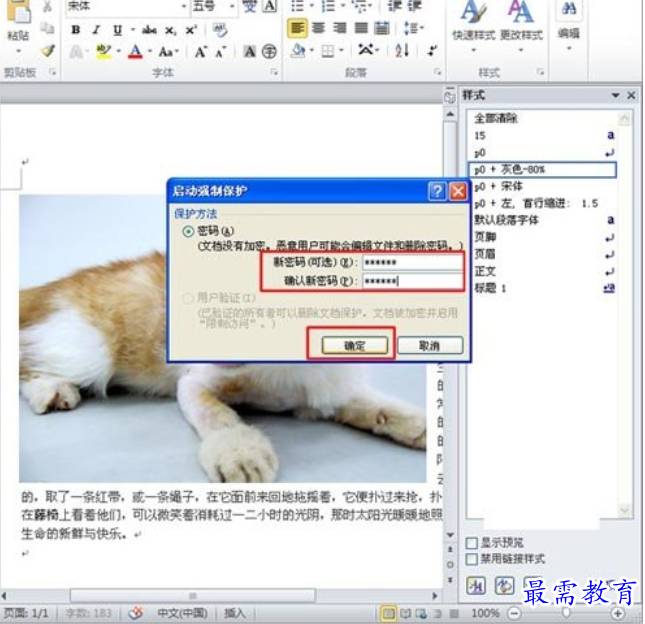Open Style Inspector icon in Styles pane
The image size is (645, 624).
pos(504,586)
